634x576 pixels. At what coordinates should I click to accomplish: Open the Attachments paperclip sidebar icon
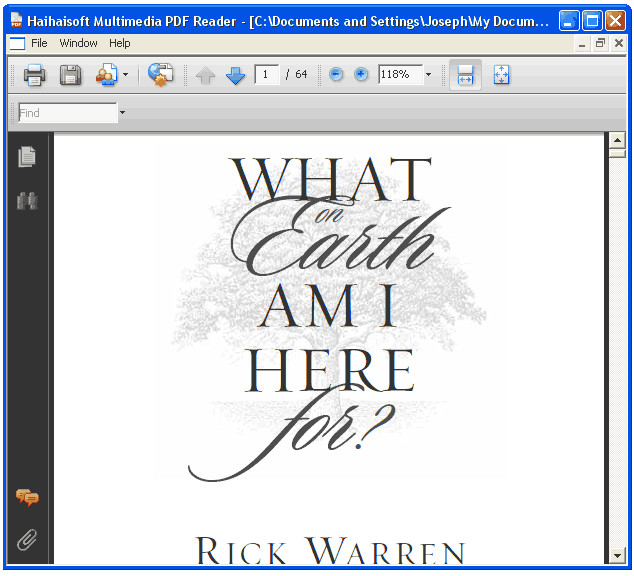click(27, 539)
